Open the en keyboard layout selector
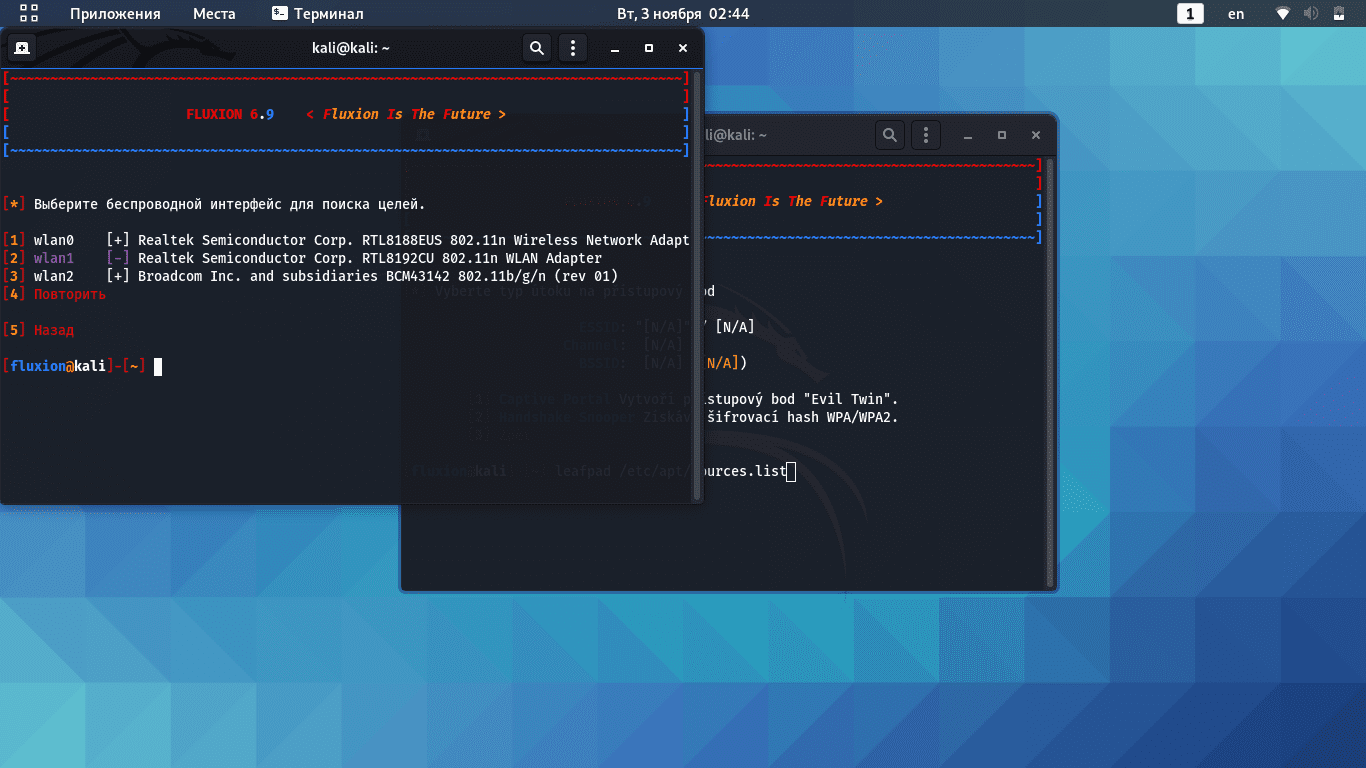 click(1236, 13)
